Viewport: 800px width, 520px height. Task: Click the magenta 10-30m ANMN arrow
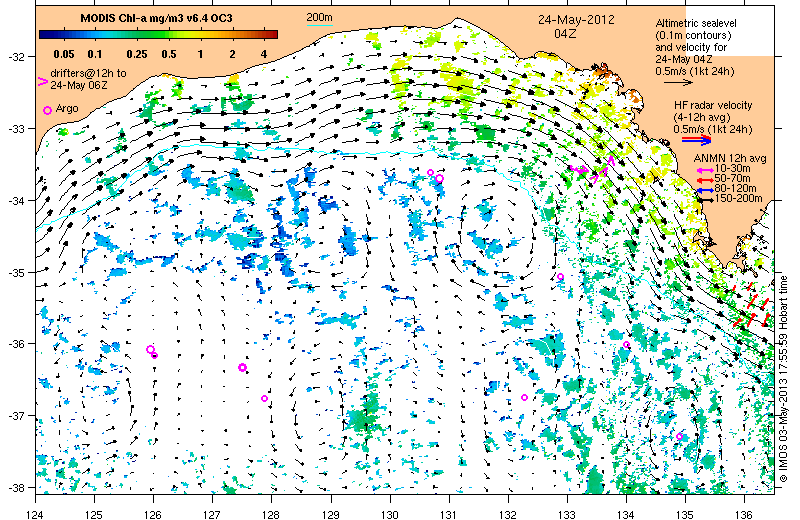pyautogui.click(x=705, y=170)
